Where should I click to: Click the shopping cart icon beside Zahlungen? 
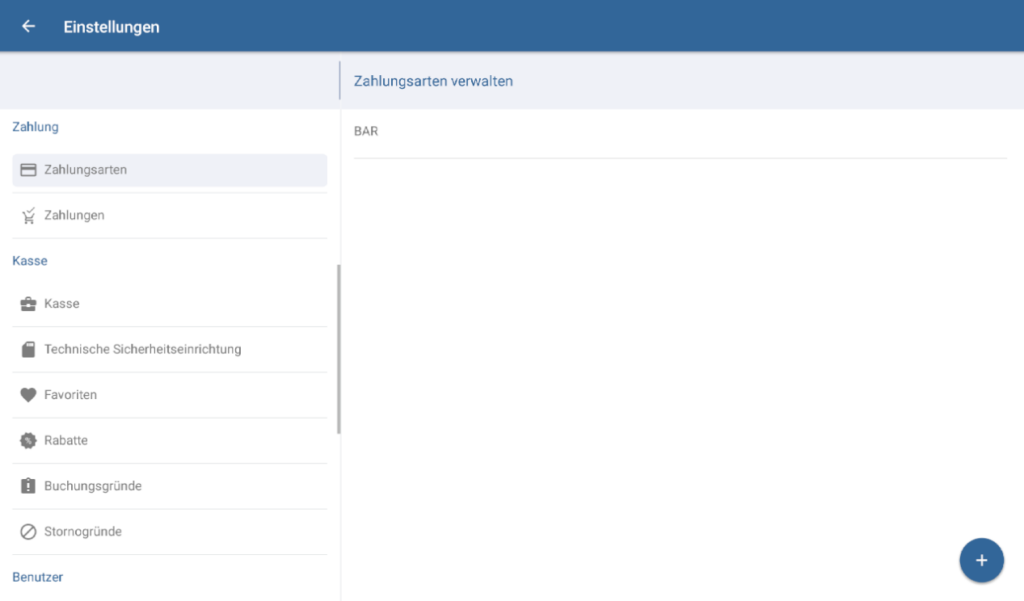(x=28, y=215)
